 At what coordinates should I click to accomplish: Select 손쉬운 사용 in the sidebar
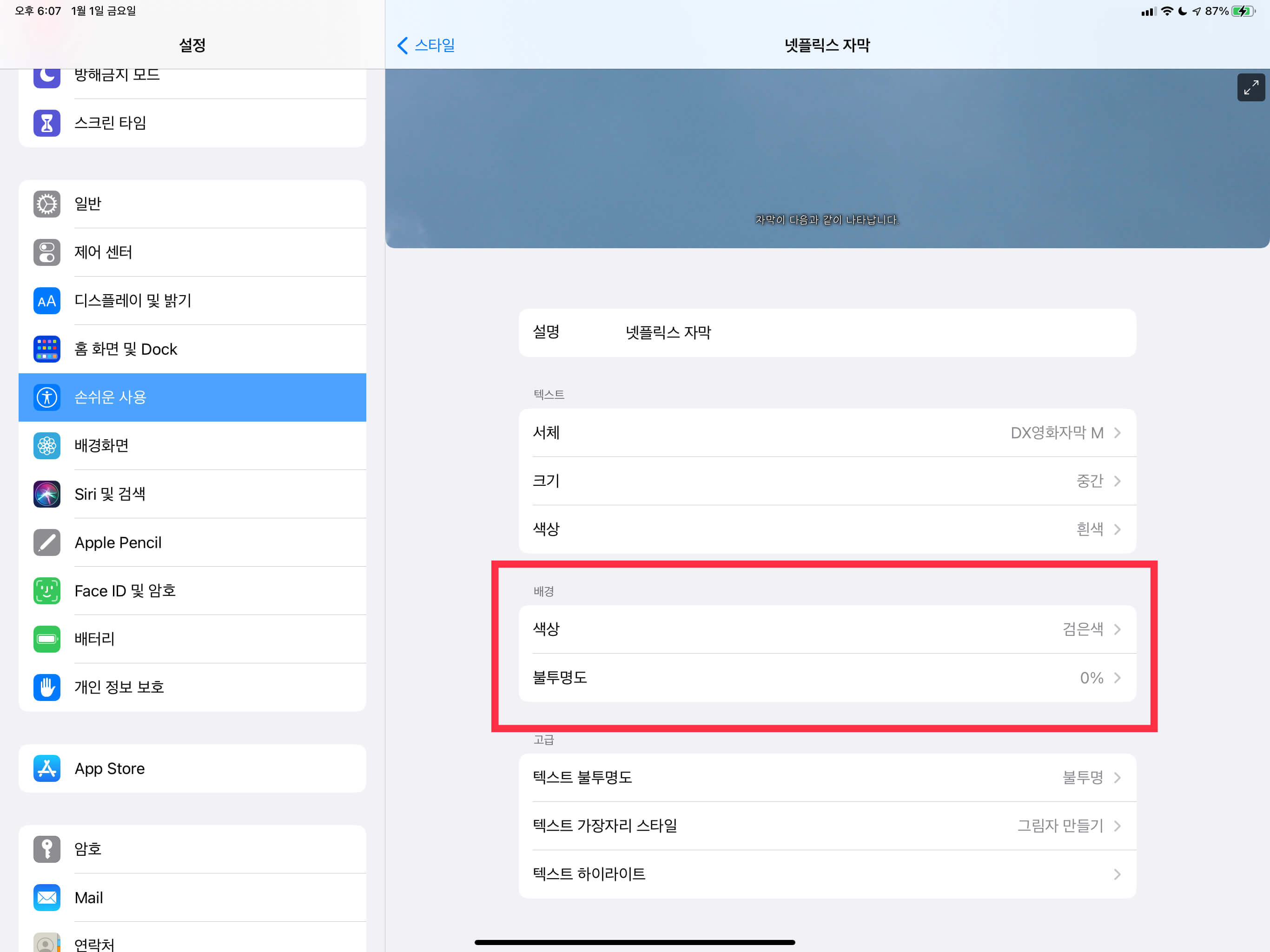(x=192, y=397)
